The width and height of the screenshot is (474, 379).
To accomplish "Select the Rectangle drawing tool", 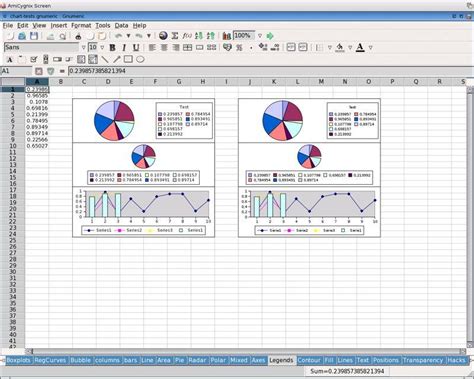I will pos(128,59).
